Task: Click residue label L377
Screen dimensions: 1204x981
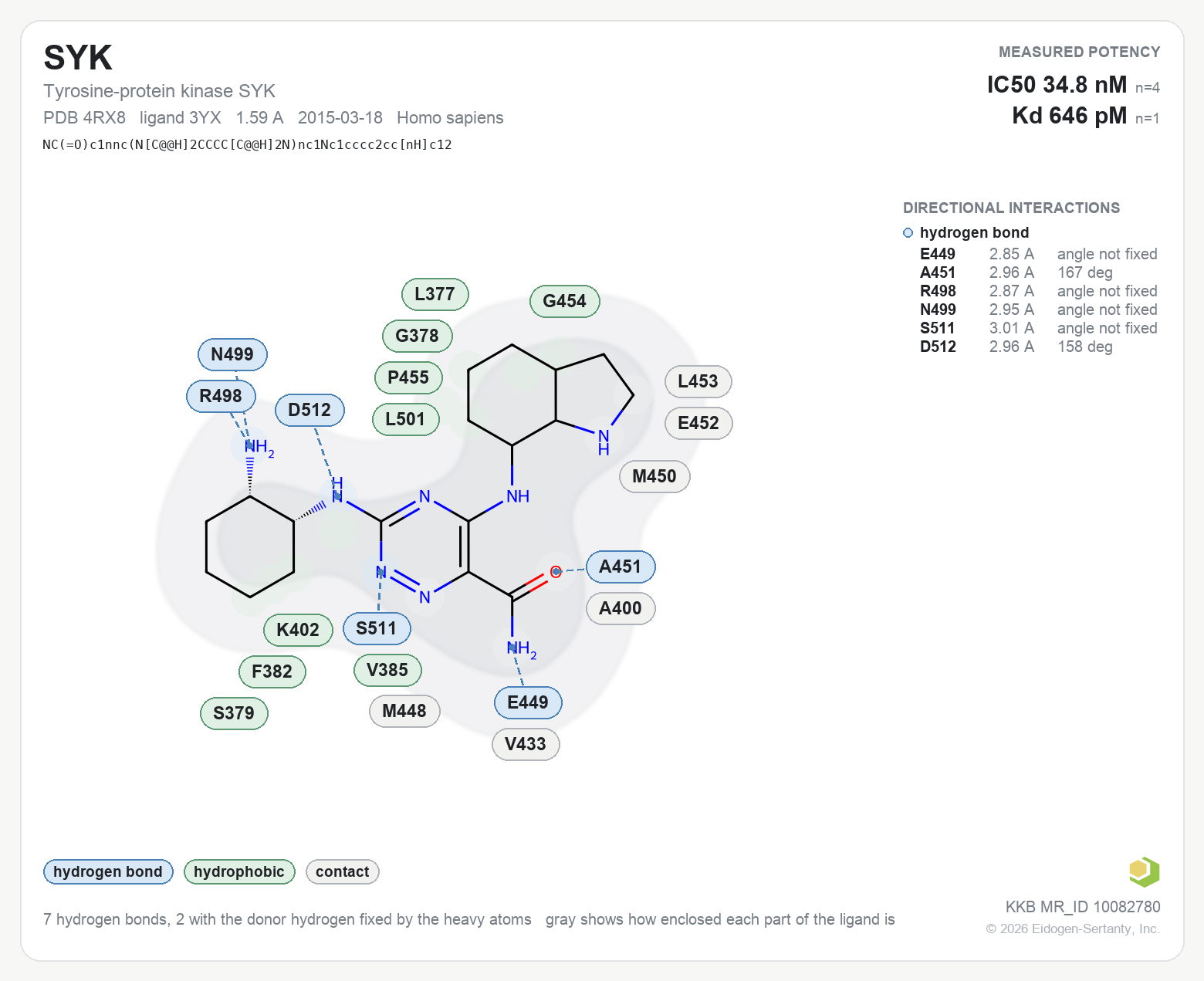Action: pyautogui.click(x=435, y=294)
